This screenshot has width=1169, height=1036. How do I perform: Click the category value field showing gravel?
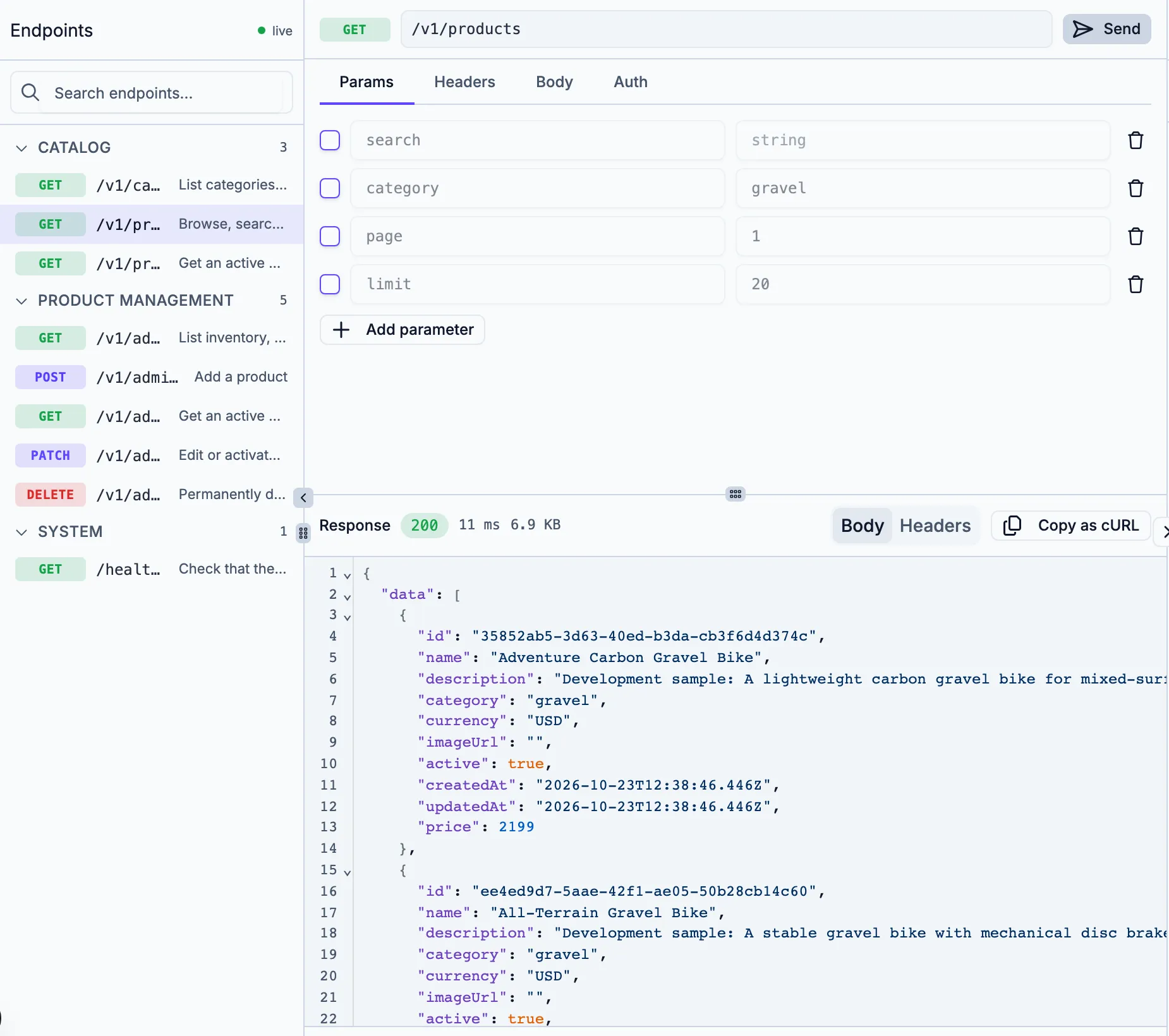pyautogui.click(x=923, y=188)
